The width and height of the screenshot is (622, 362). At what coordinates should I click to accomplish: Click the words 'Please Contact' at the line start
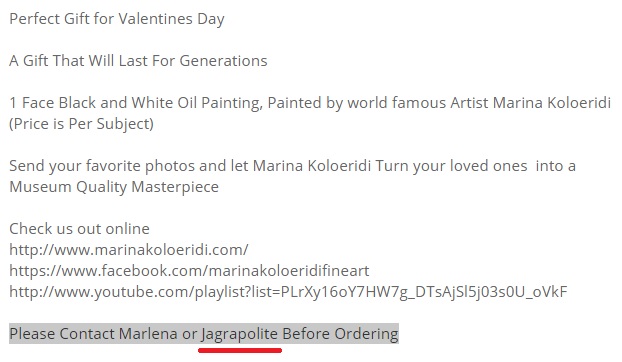[62, 333]
